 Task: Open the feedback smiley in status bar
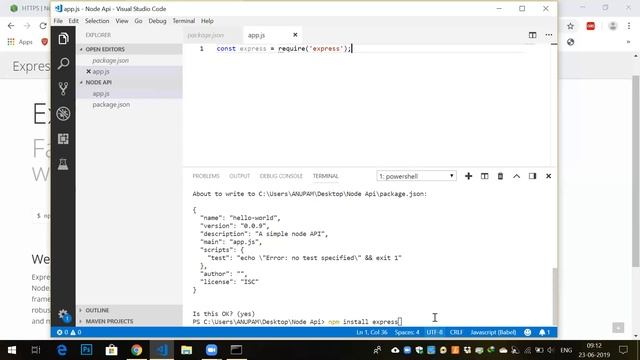527,332
